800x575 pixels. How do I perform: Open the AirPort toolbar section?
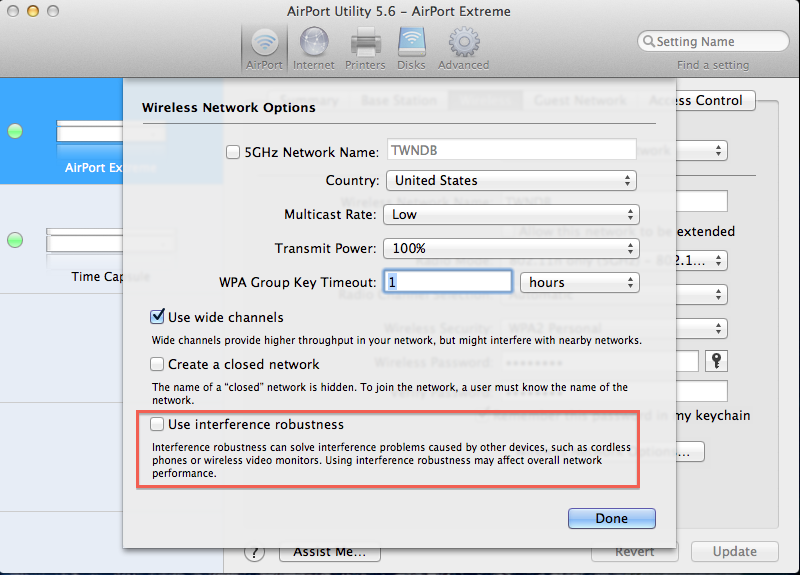264,49
